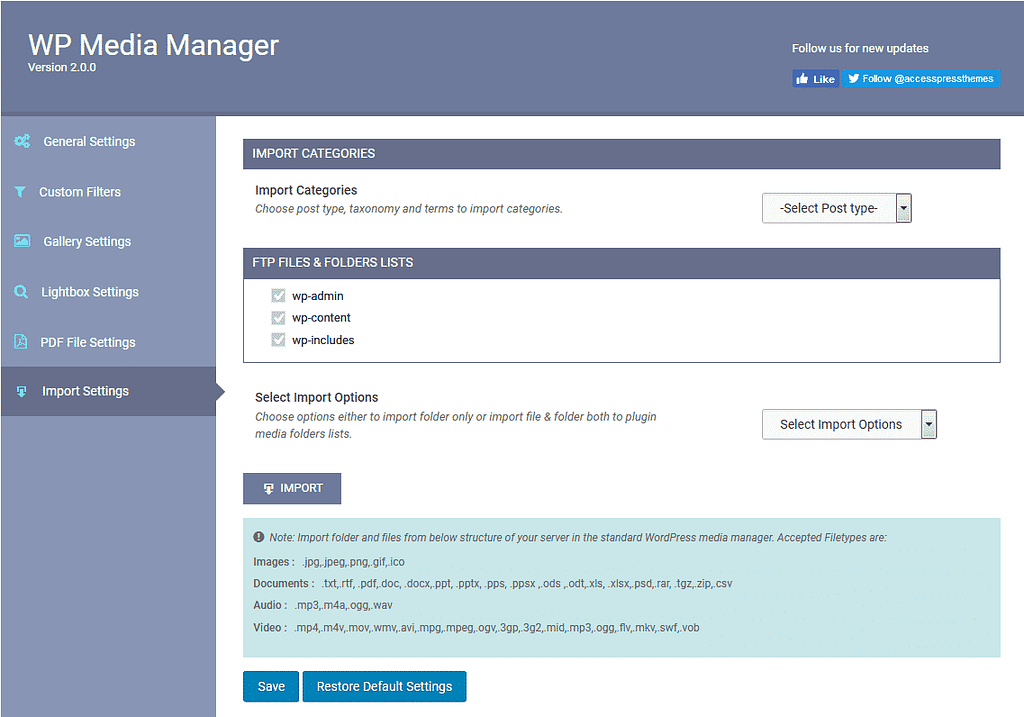Click the IMPORT CATEGORIES section header
Viewport: 1024px width, 717px height.
(622, 153)
